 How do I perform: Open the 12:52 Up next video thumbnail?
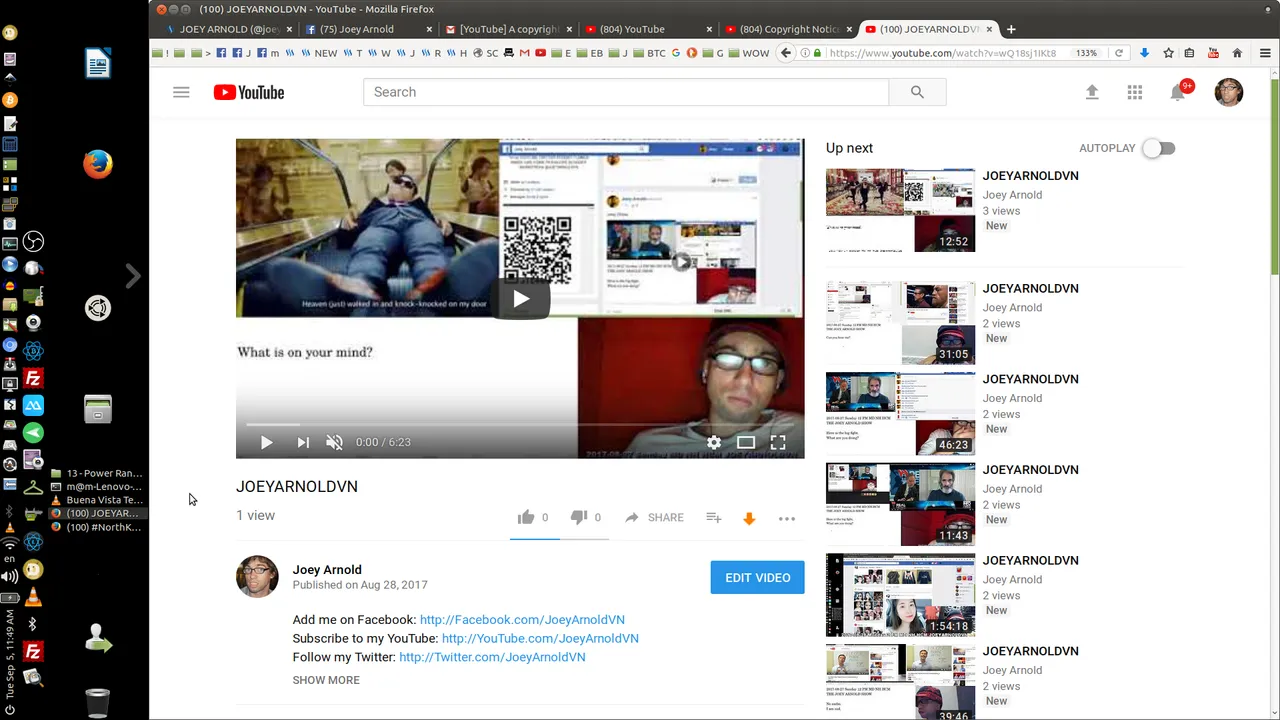pyautogui.click(x=900, y=210)
